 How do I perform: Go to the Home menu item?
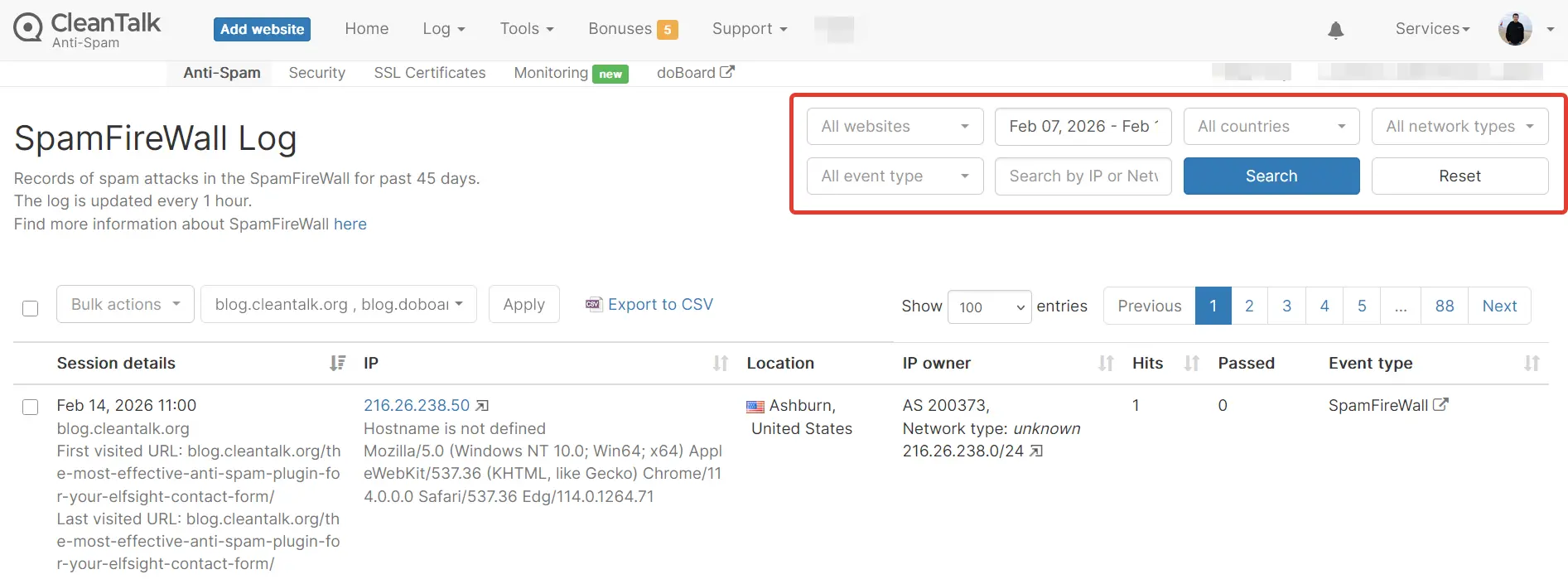click(x=367, y=29)
